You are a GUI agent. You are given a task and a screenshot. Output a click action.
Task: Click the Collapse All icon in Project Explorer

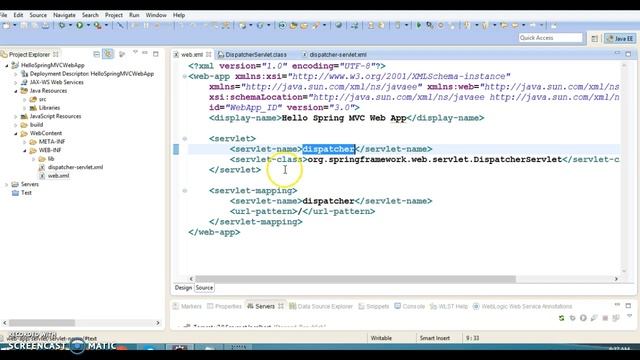(96, 54)
